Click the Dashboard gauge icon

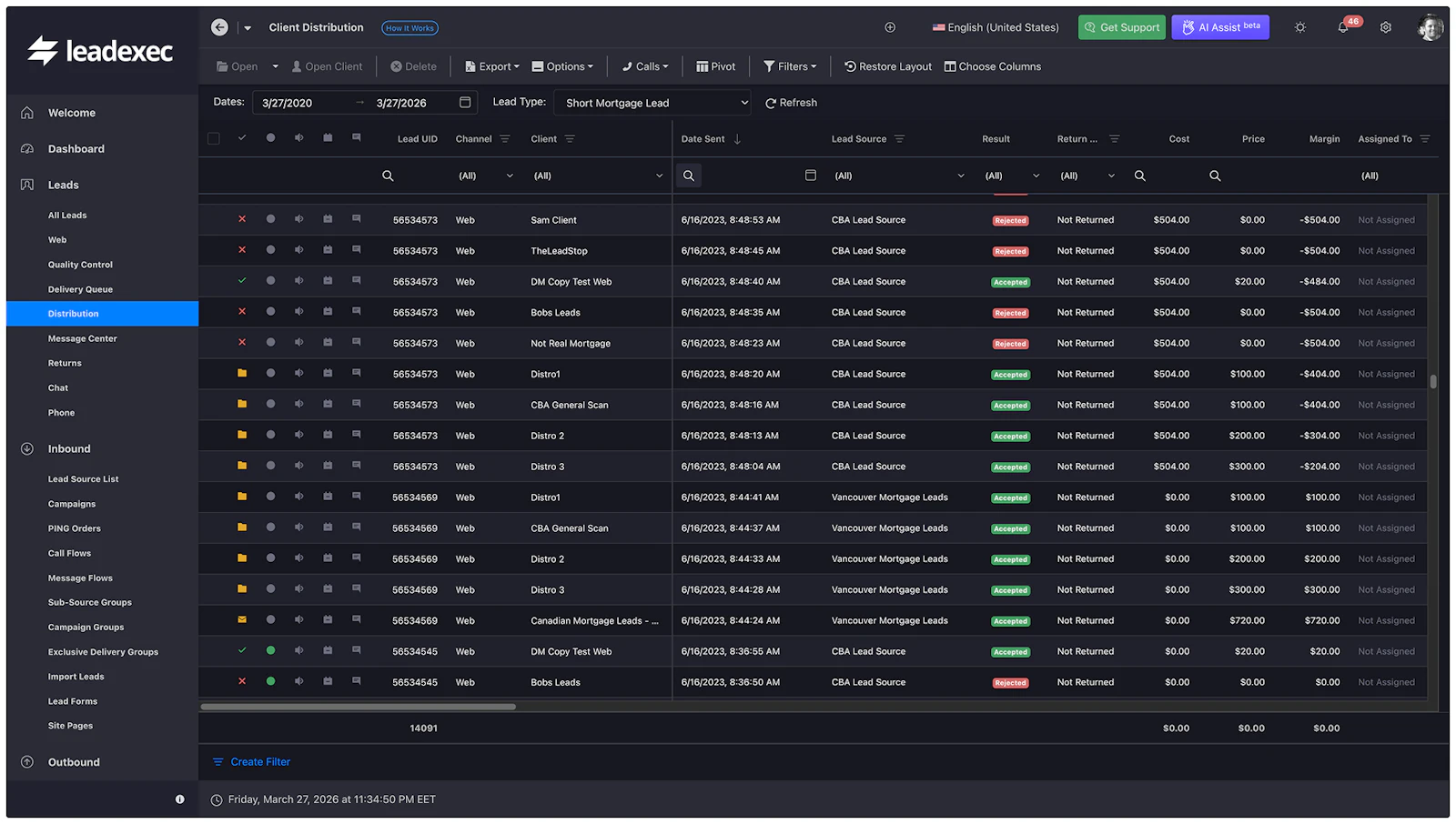tap(27, 148)
